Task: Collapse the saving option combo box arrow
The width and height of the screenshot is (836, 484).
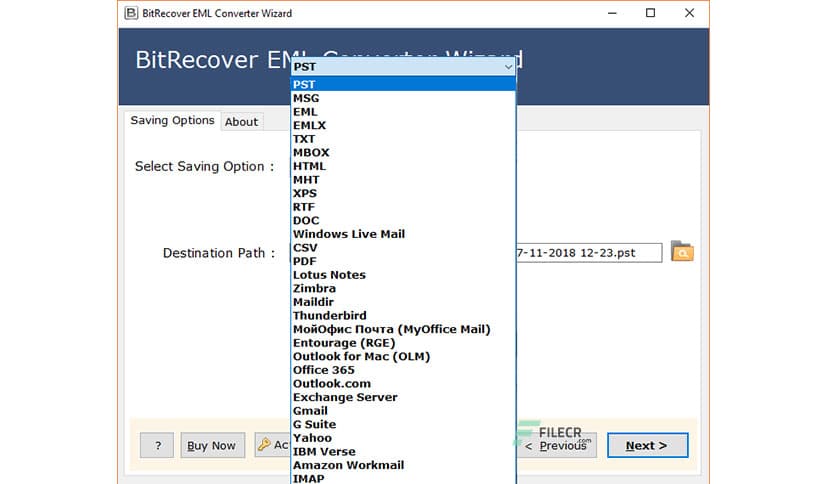Action: 508,67
